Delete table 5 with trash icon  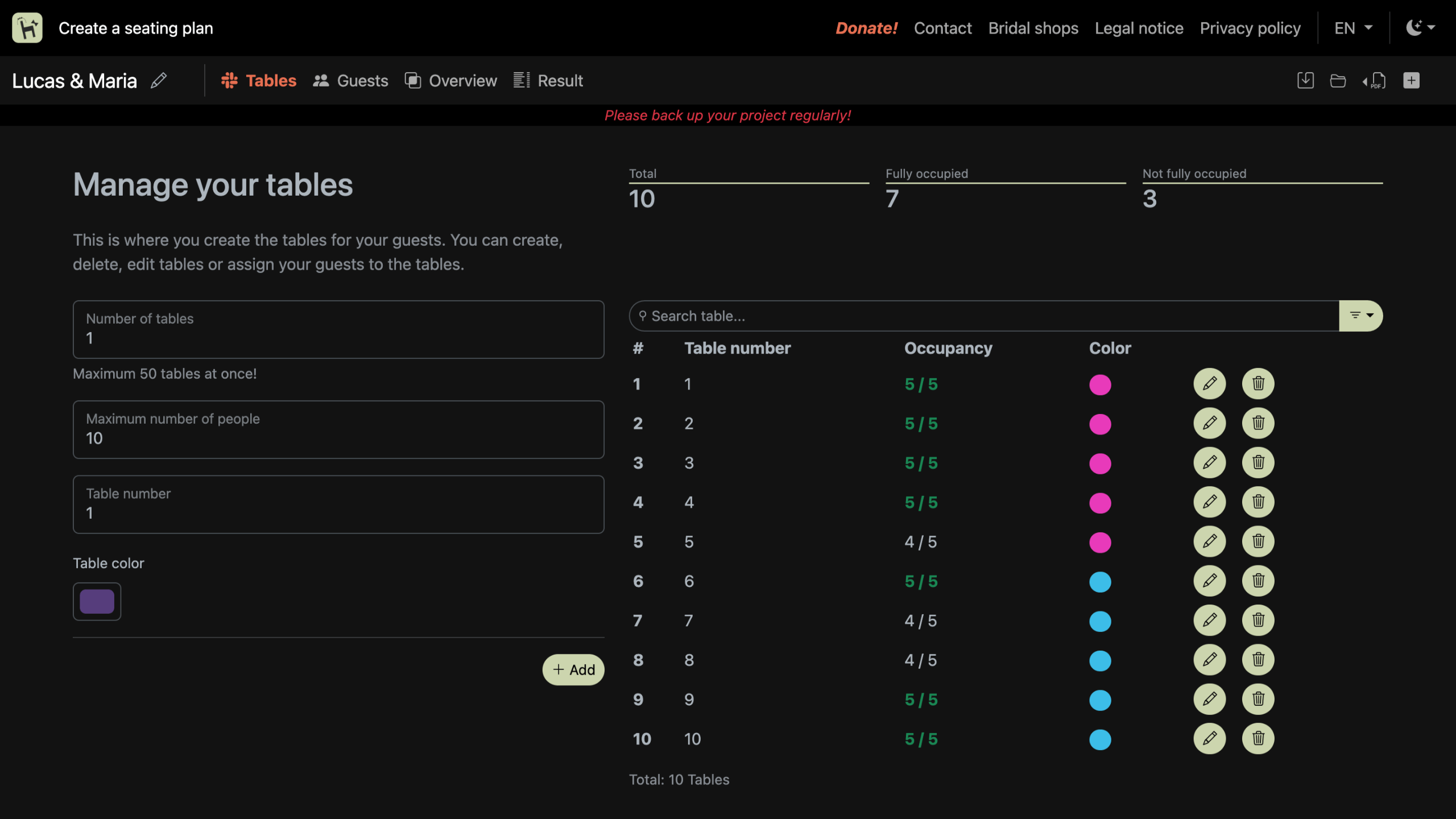tap(1258, 541)
